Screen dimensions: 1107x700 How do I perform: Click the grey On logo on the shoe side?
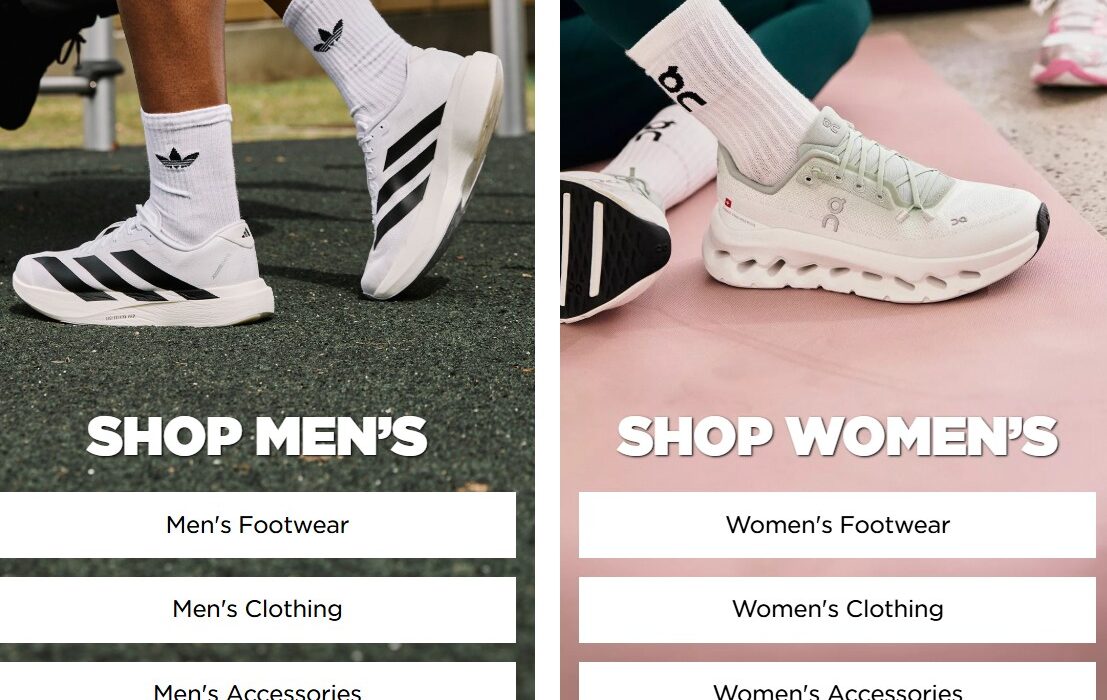point(834,214)
